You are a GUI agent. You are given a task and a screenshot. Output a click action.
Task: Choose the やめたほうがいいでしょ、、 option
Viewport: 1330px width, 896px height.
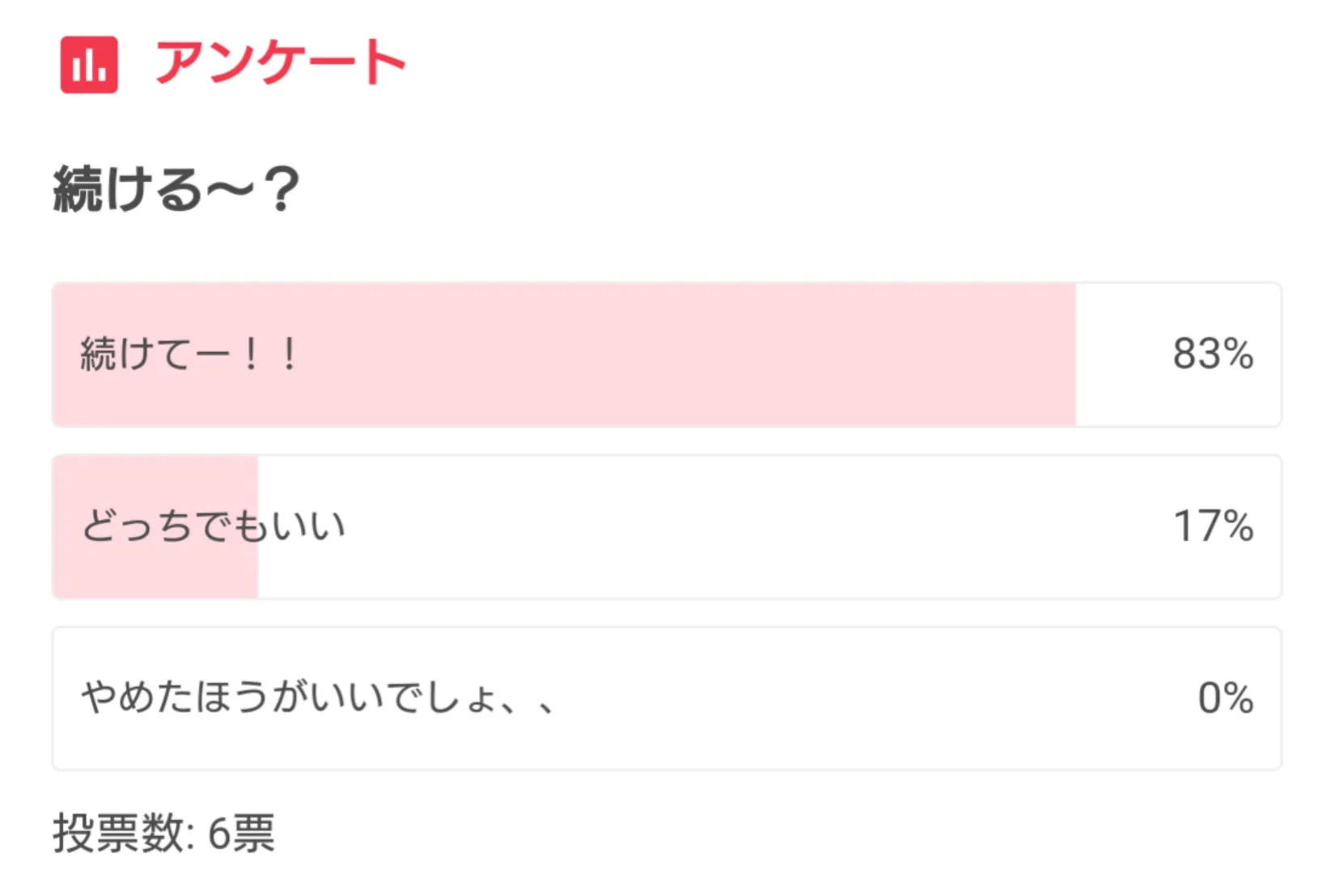point(317,698)
